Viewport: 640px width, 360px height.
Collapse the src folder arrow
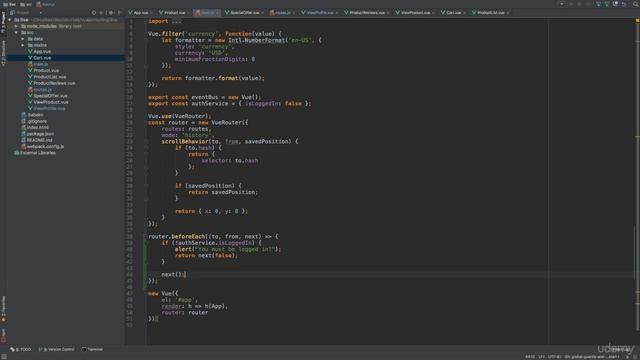(16, 33)
